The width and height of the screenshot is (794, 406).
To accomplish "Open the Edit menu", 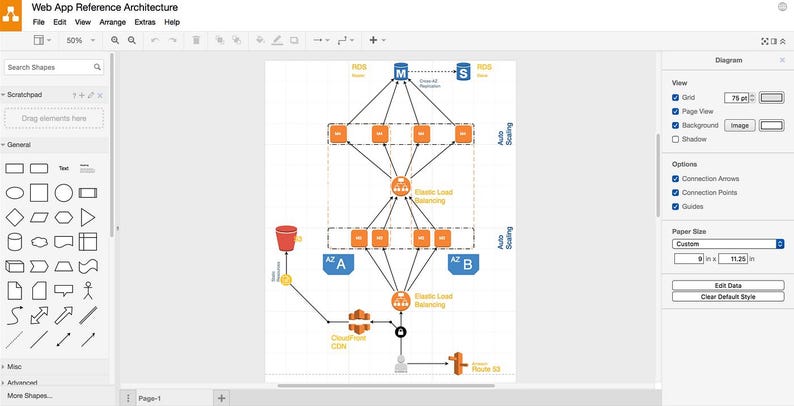I will [x=60, y=22].
